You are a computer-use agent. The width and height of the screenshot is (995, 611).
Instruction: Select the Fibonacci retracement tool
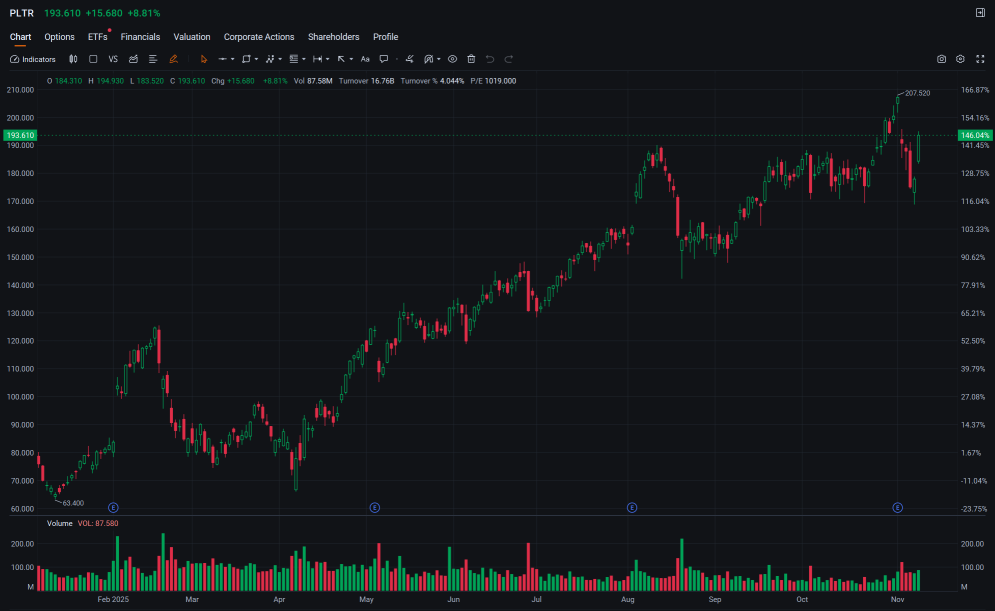click(x=294, y=59)
